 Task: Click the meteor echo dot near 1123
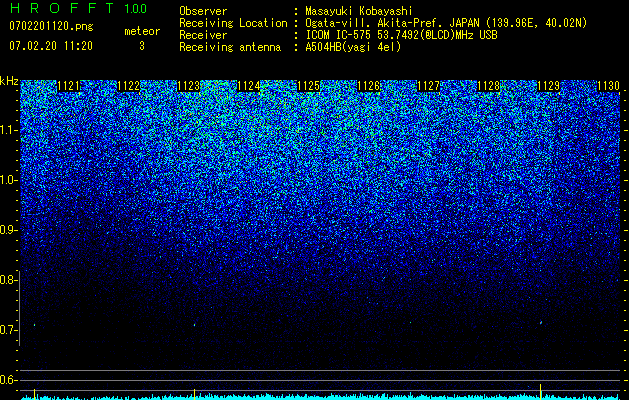(x=195, y=325)
